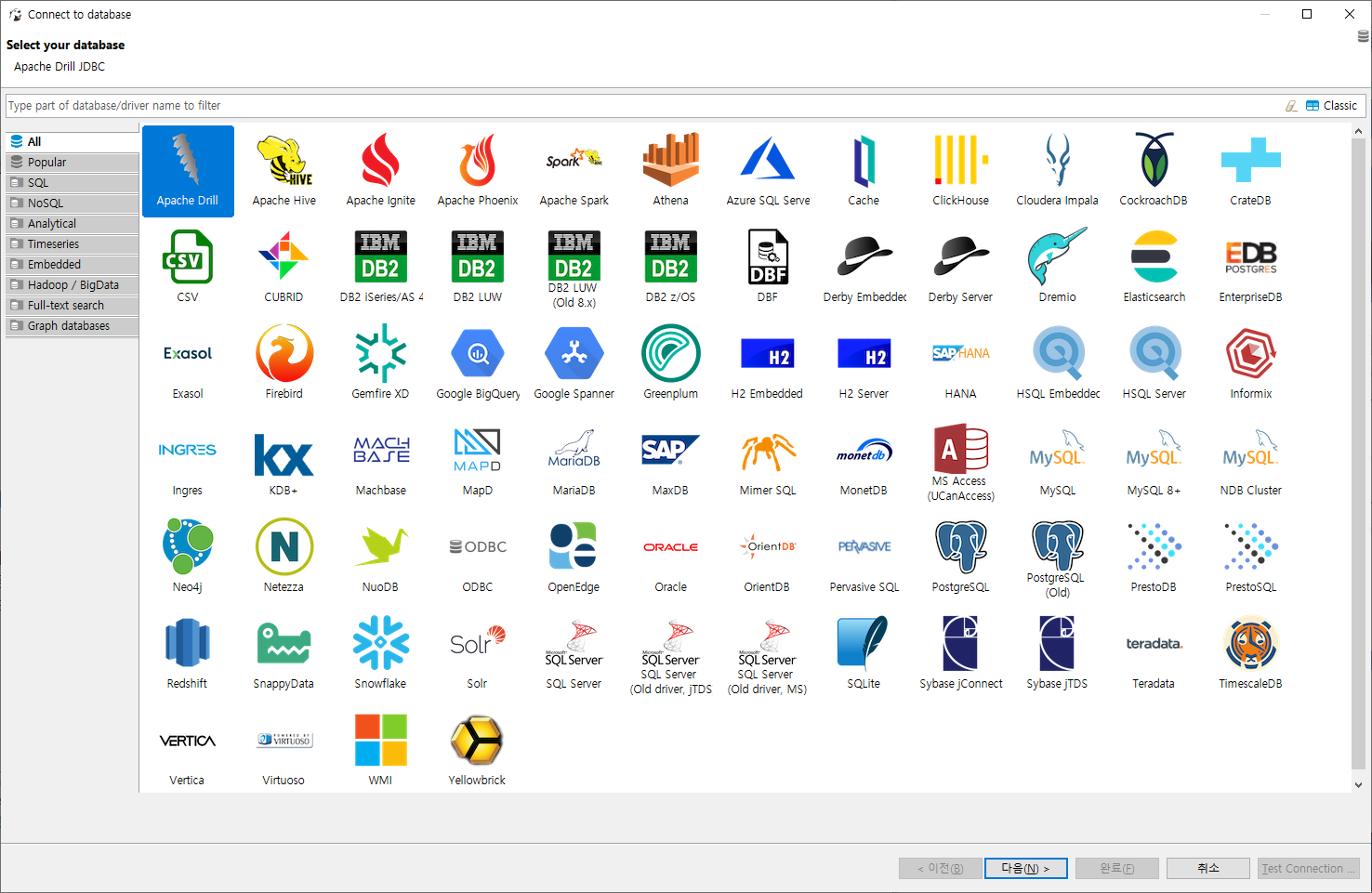Select the Teradata icon
Viewport: 1372px width, 893px height.
point(1154,643)
